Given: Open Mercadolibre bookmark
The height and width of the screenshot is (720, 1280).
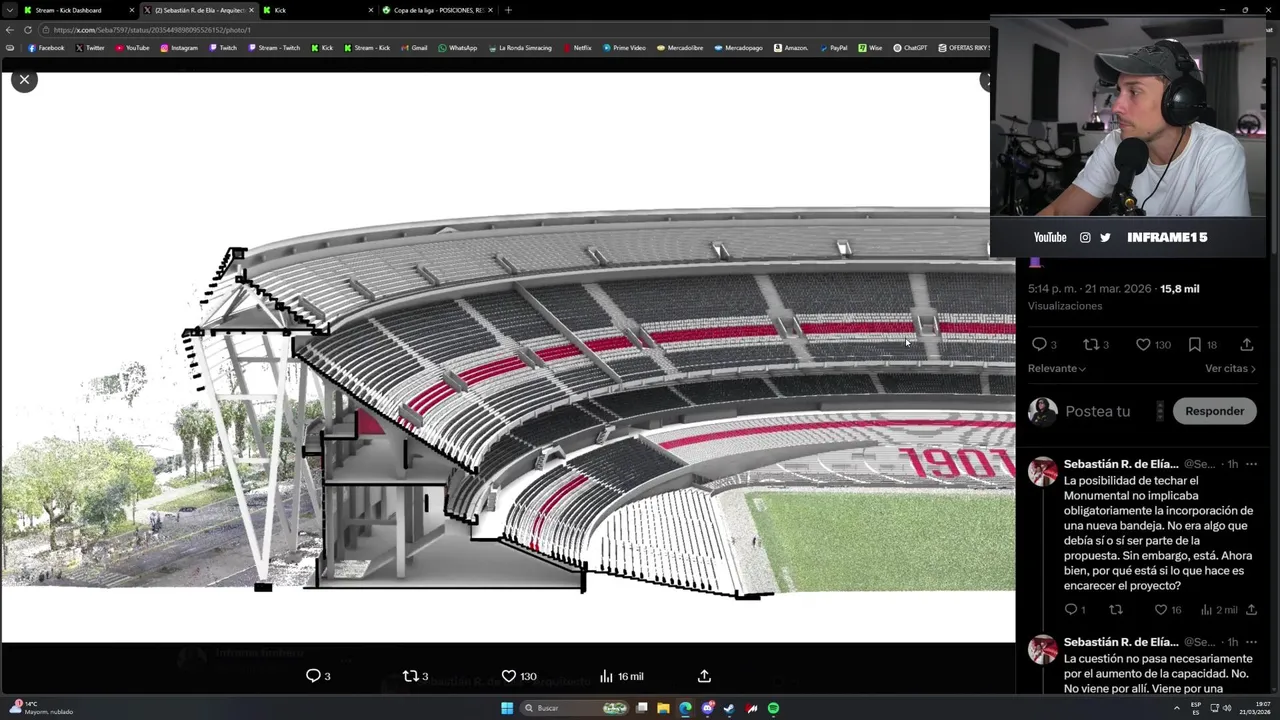Looking at the screenshot, I should point(680,48).
